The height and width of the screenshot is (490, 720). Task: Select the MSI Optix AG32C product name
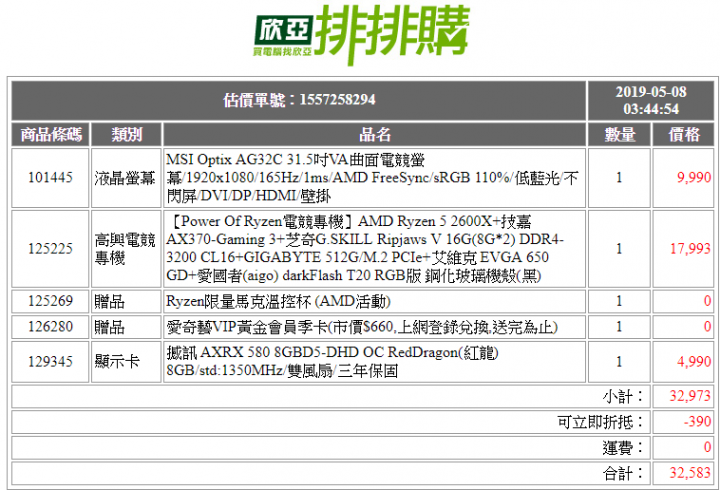click(x=374, y=178)
